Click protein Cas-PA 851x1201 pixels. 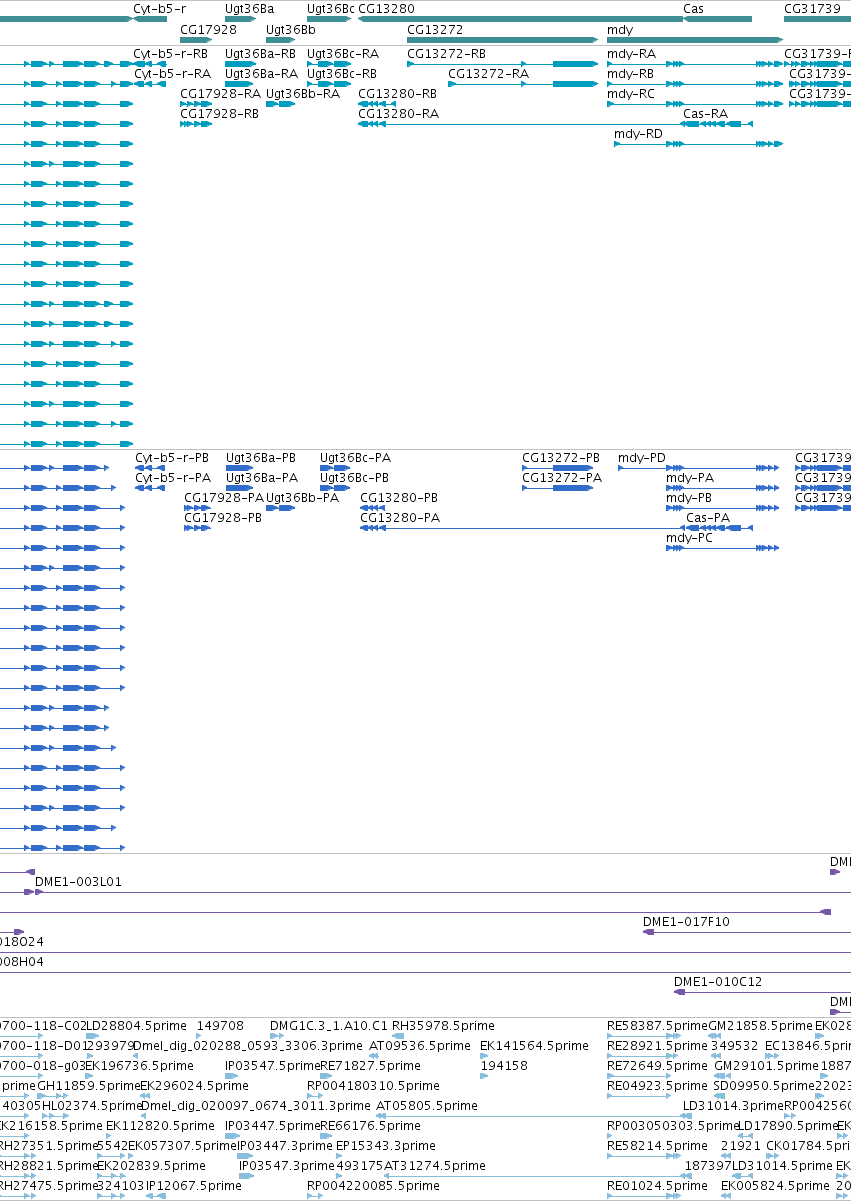[708, 518]
